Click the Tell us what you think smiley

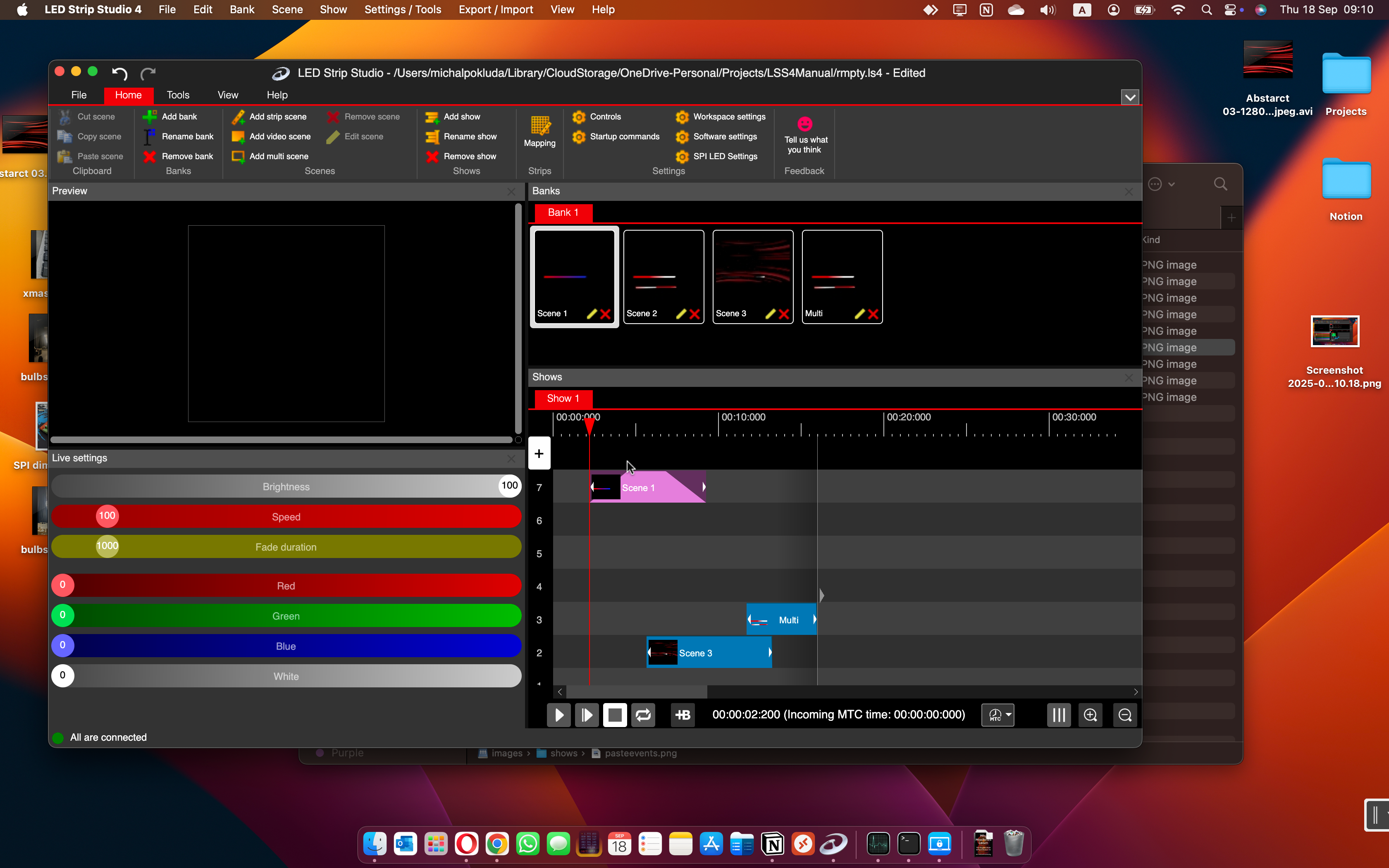click(x=805, y=124)
